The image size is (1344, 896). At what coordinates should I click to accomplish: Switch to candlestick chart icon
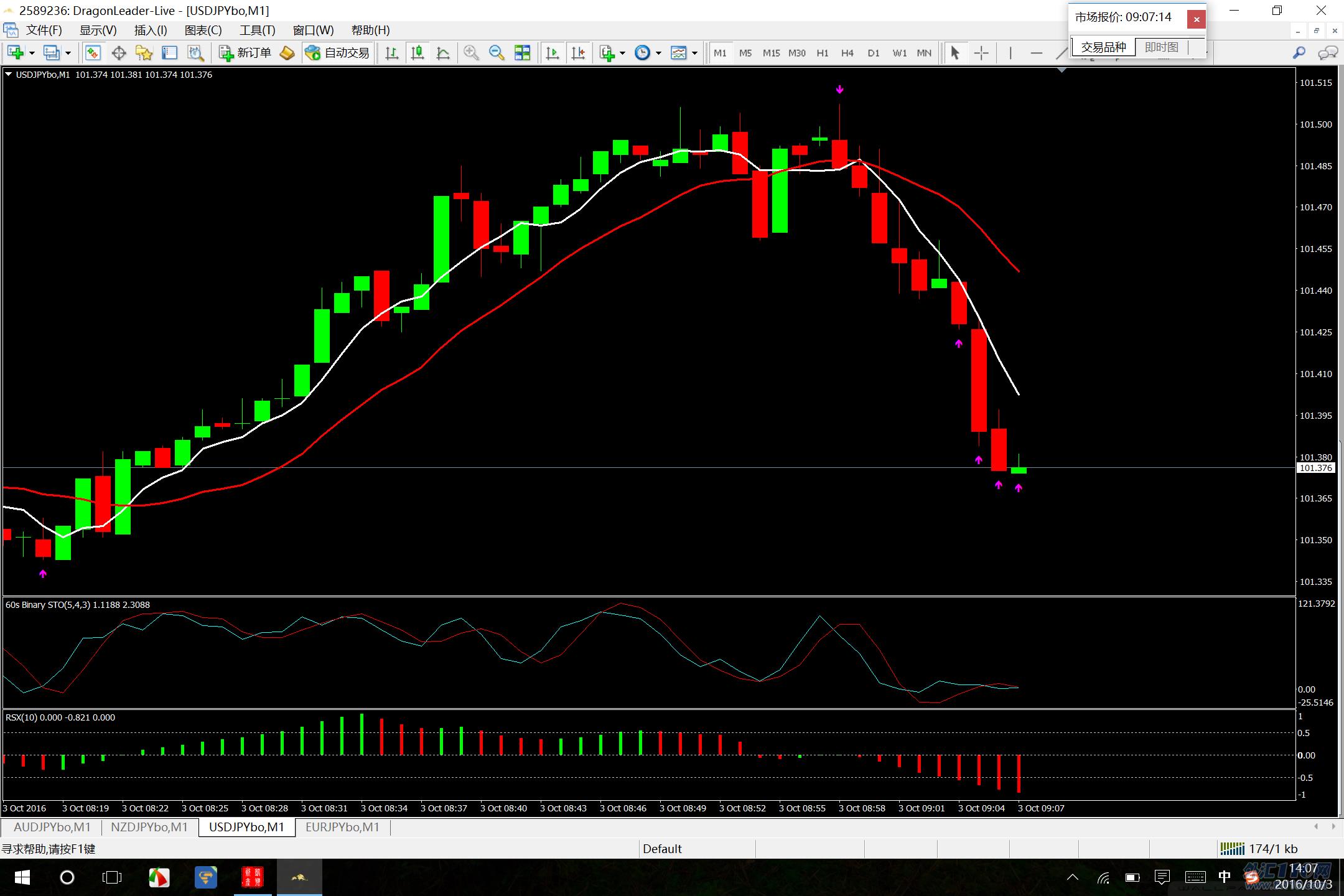[418, 53]
